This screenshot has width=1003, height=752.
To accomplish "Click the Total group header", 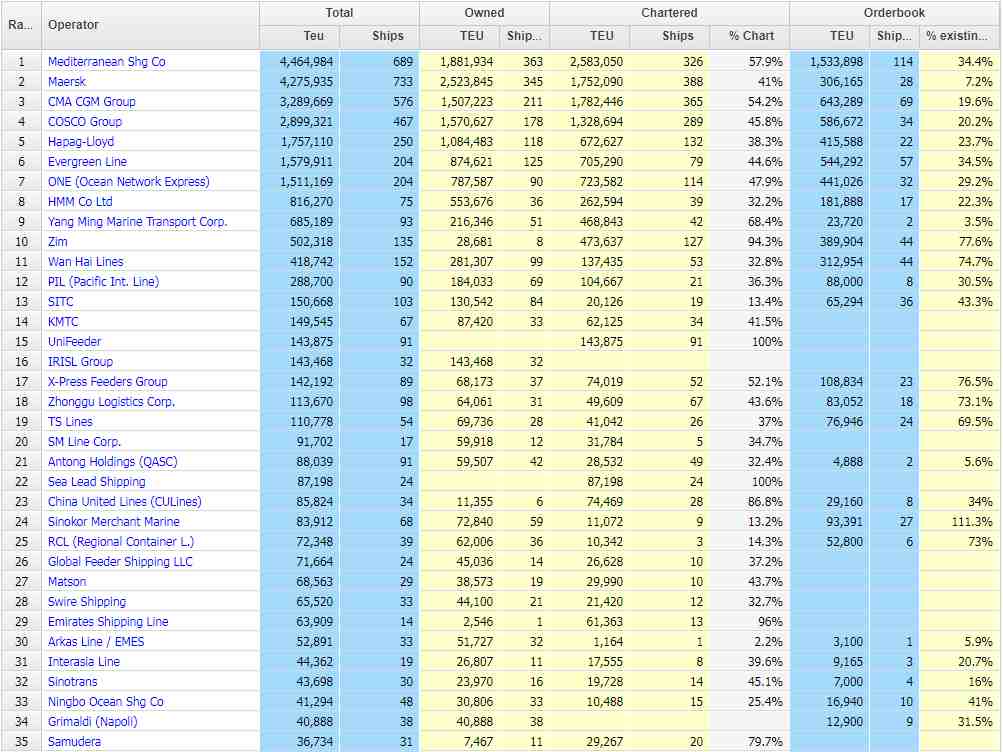I will 339,13.
